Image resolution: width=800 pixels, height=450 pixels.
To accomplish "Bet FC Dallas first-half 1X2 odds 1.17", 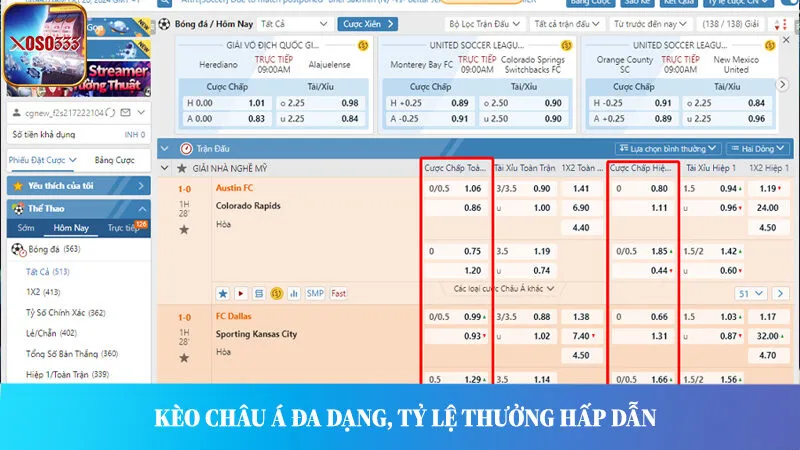I will [x=767, y=317].
